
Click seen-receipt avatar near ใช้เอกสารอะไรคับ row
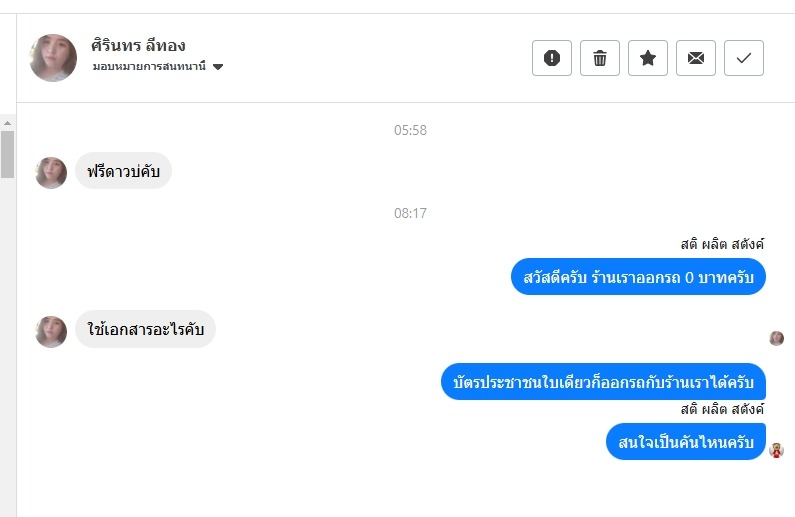[776, 338]
